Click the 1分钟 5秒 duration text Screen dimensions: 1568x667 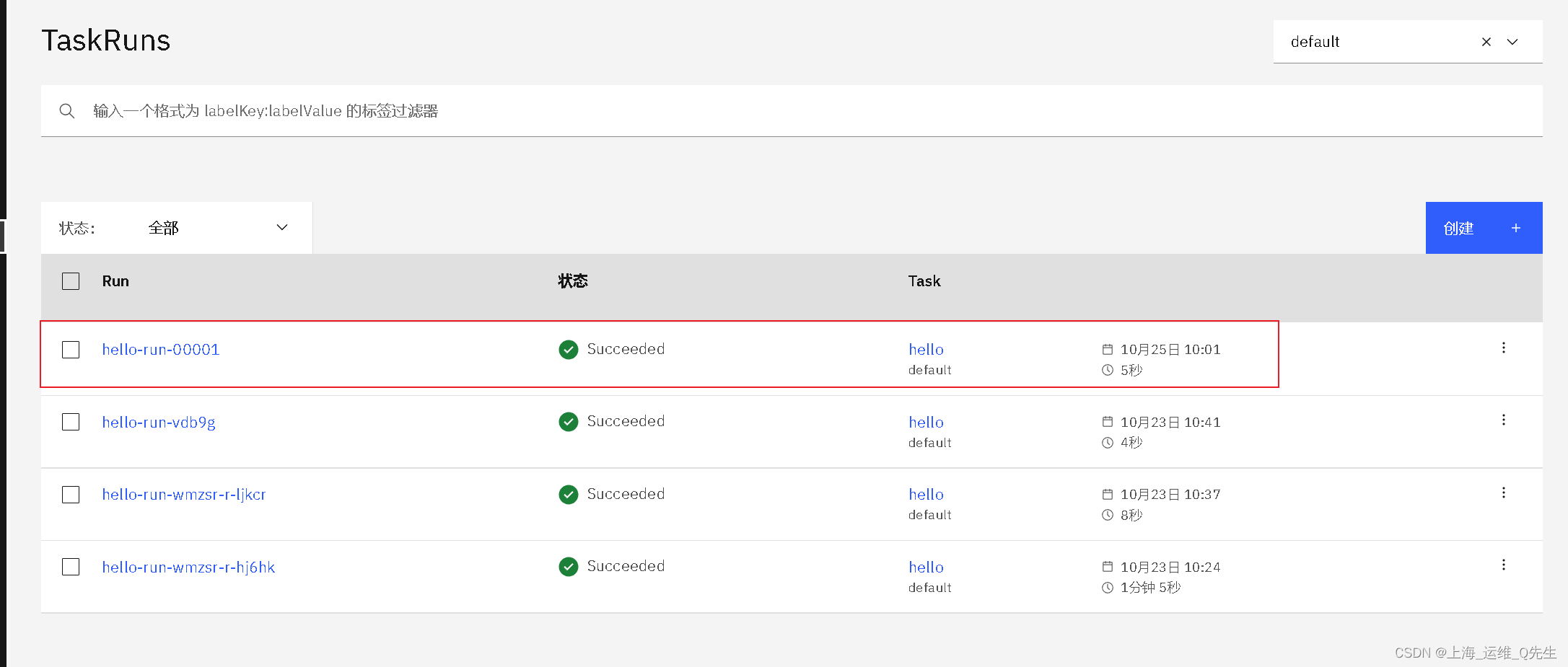click(1150, 588)
